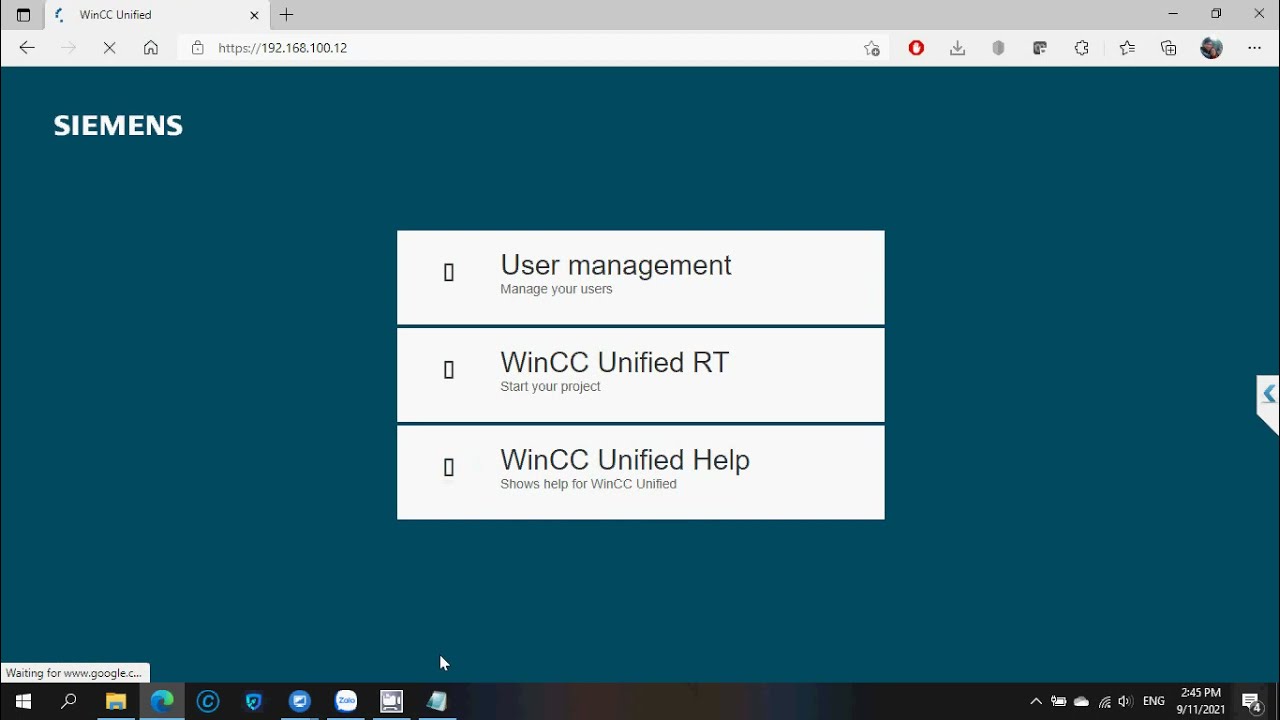1280x720 pixels.
Task: Click the OneDrive cloud tray icon
Action: coord(1081,701)
